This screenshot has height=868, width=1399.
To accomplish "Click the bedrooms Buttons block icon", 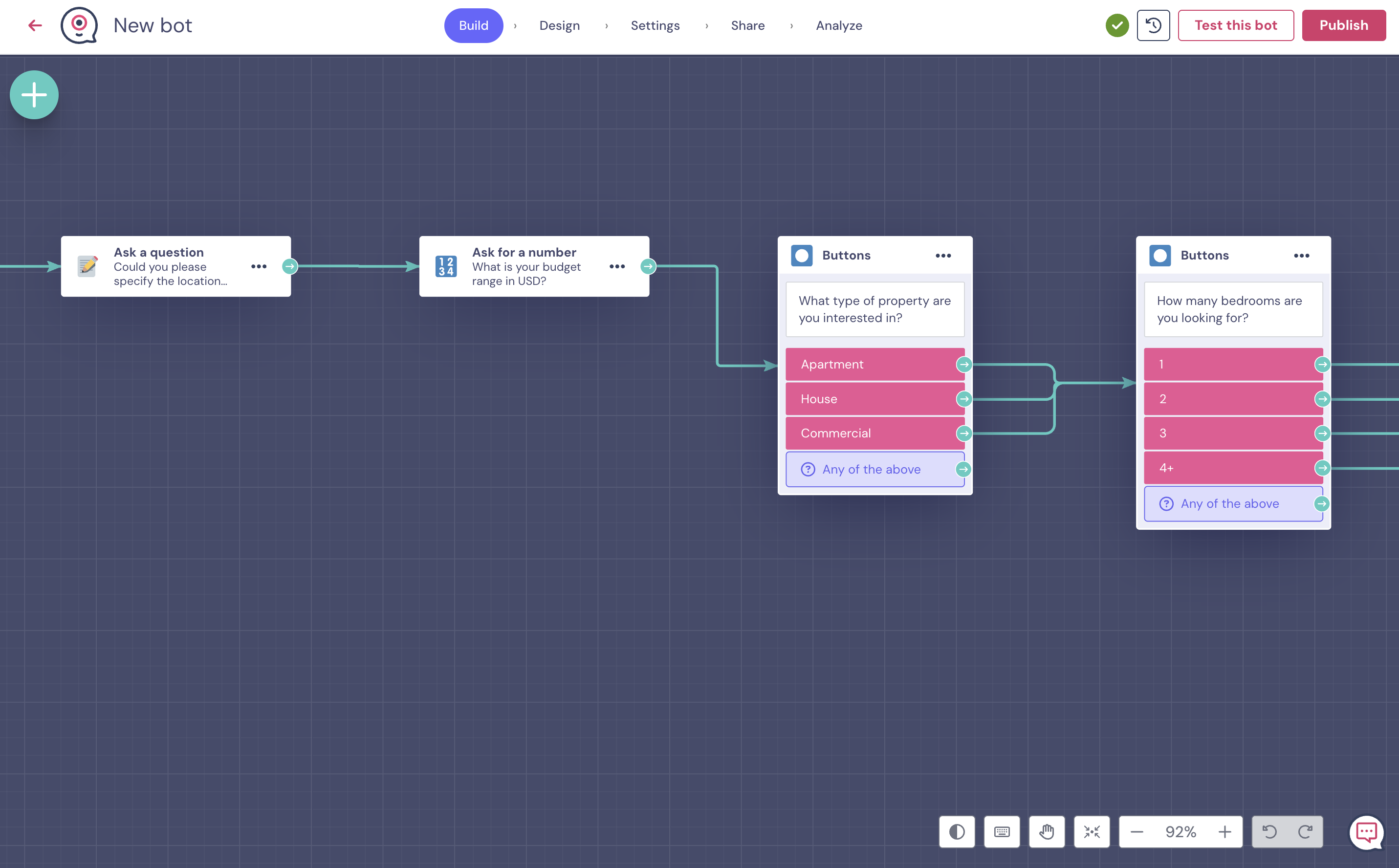I will point(1160,256).
